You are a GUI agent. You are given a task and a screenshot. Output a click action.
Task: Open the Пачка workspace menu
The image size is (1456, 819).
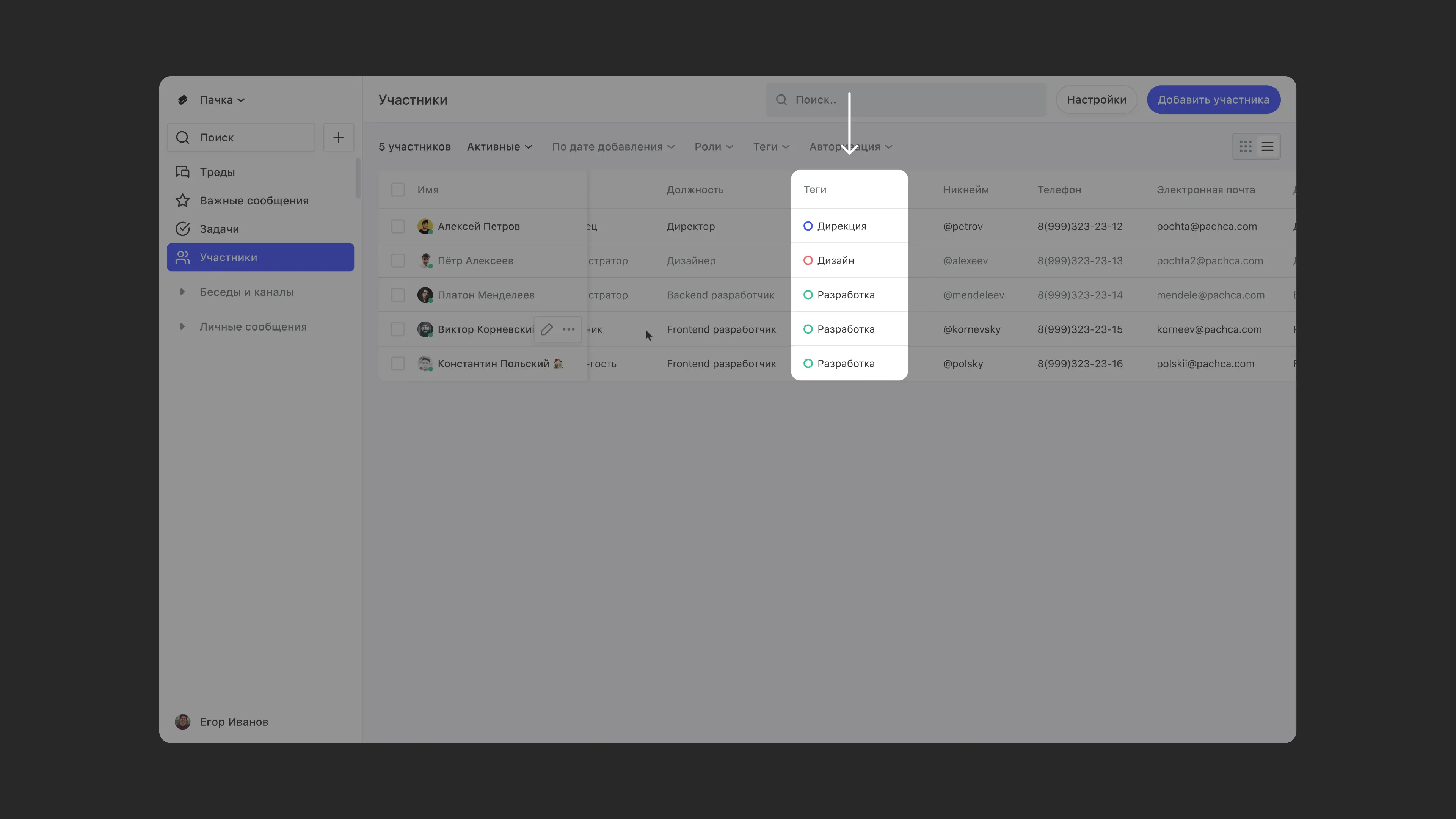click(221, 100)
